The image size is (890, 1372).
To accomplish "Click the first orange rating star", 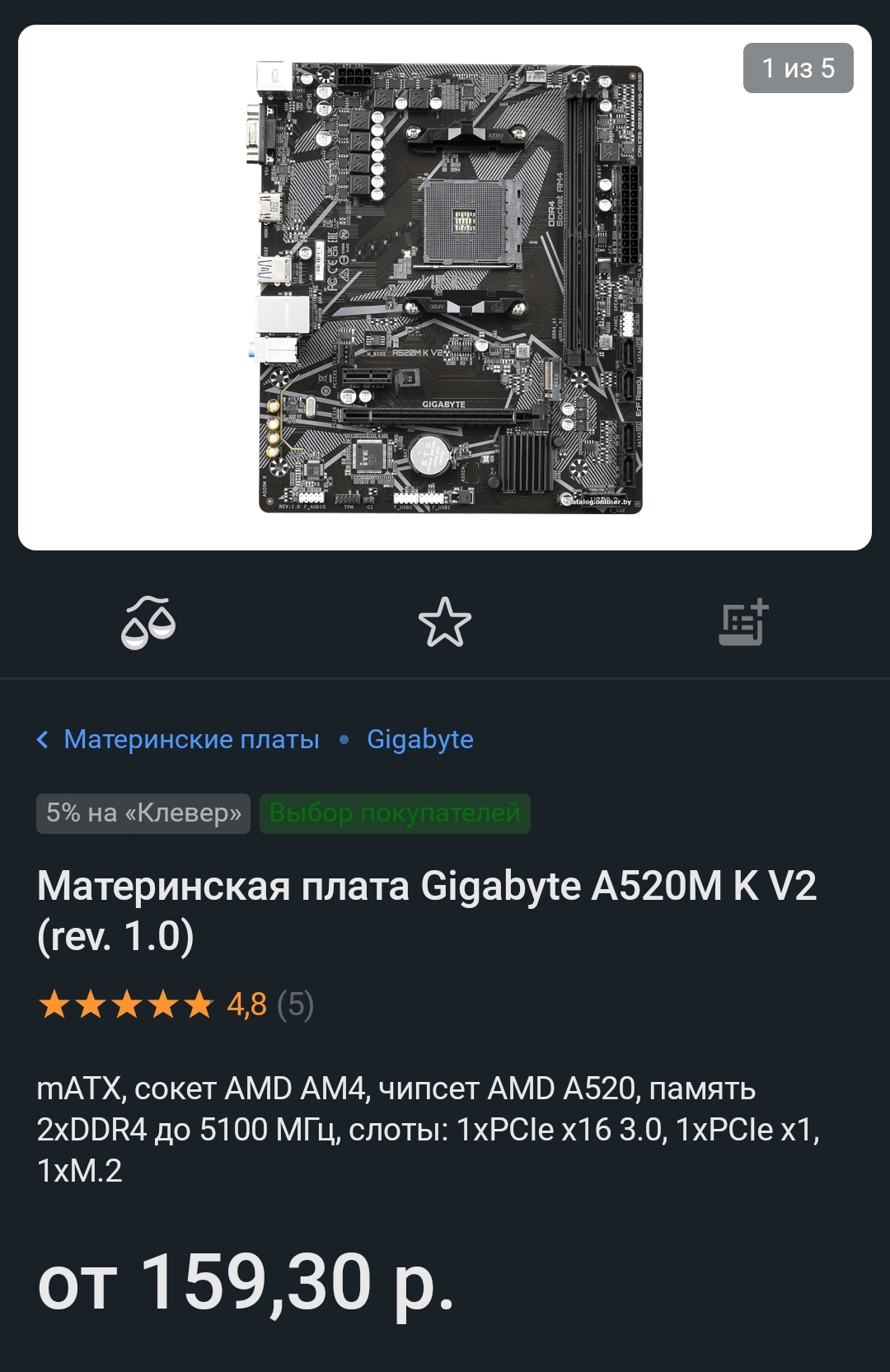I will [54, 1004].
